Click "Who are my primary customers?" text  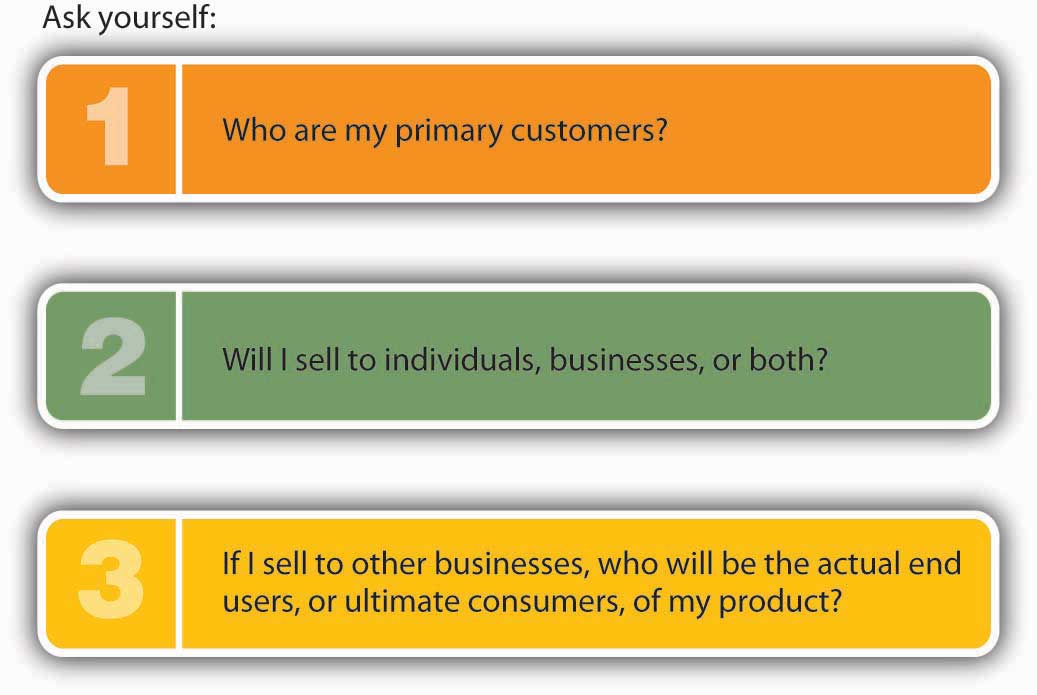point(444,130)
